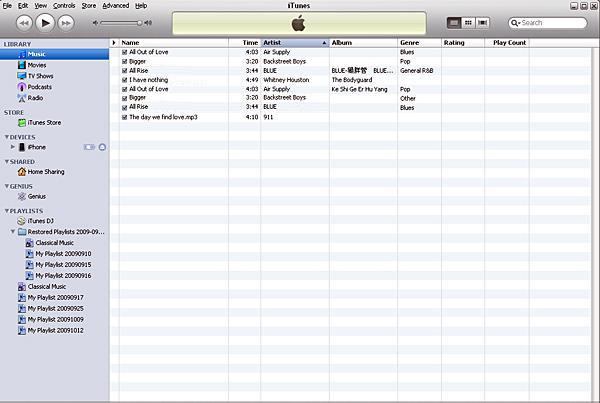Click the Next track fast-forward button
Viewport: 600px width, 403px height.
pos(66,23)
